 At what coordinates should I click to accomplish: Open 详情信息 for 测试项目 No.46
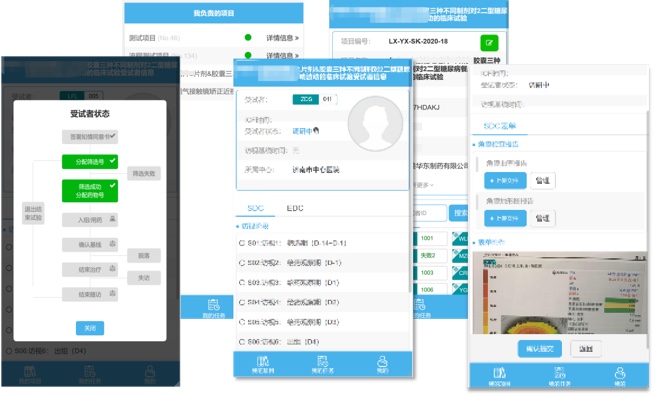pyautogui.click(x=283, y=38)
